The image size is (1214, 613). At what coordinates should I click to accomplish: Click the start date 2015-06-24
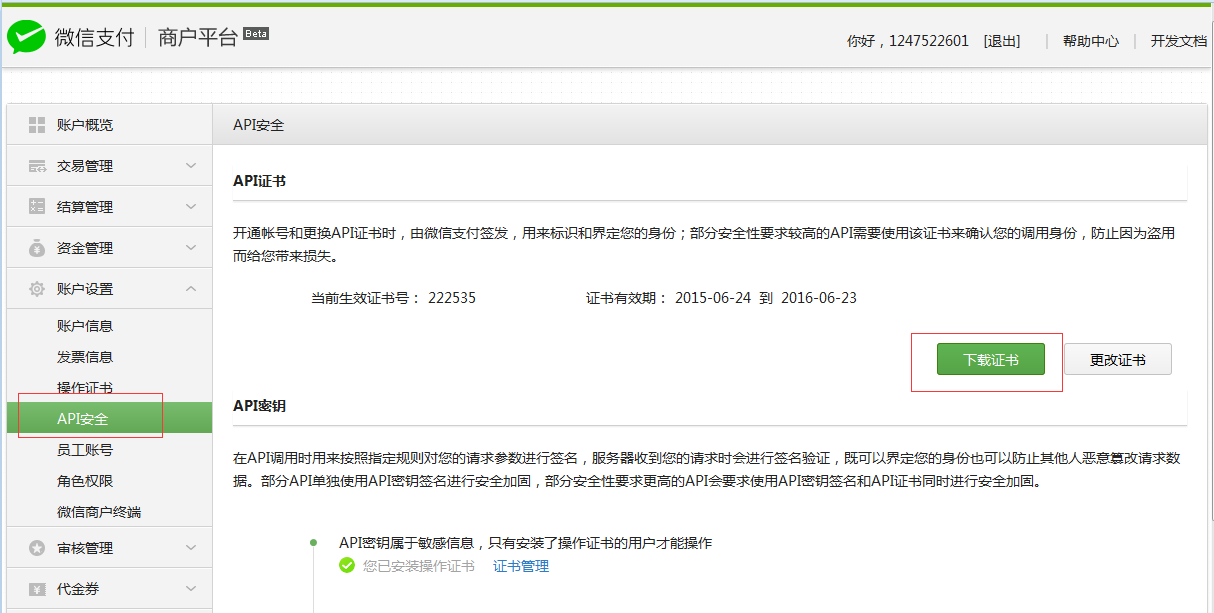coord(713,298)
